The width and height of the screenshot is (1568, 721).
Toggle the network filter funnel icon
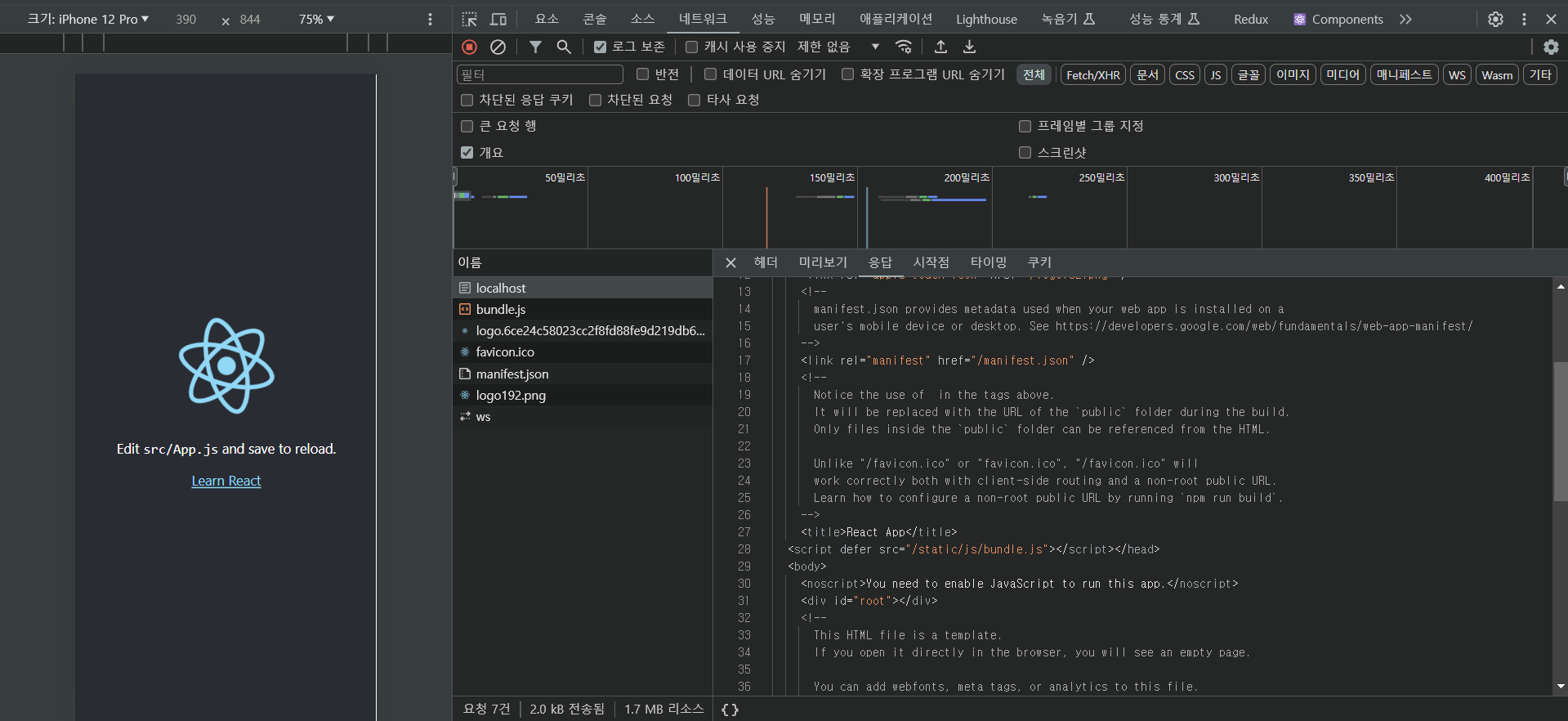click(535, 47)
